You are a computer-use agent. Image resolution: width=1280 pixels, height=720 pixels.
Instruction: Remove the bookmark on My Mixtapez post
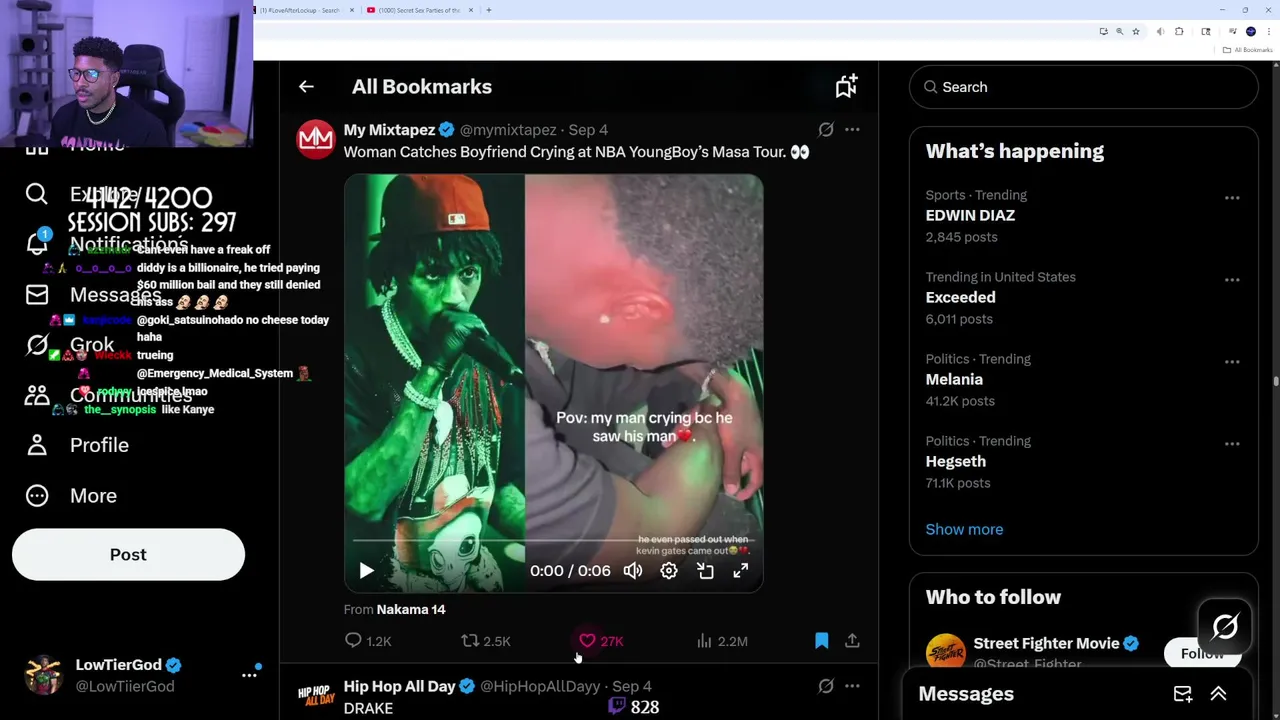(x=822, y=640)
